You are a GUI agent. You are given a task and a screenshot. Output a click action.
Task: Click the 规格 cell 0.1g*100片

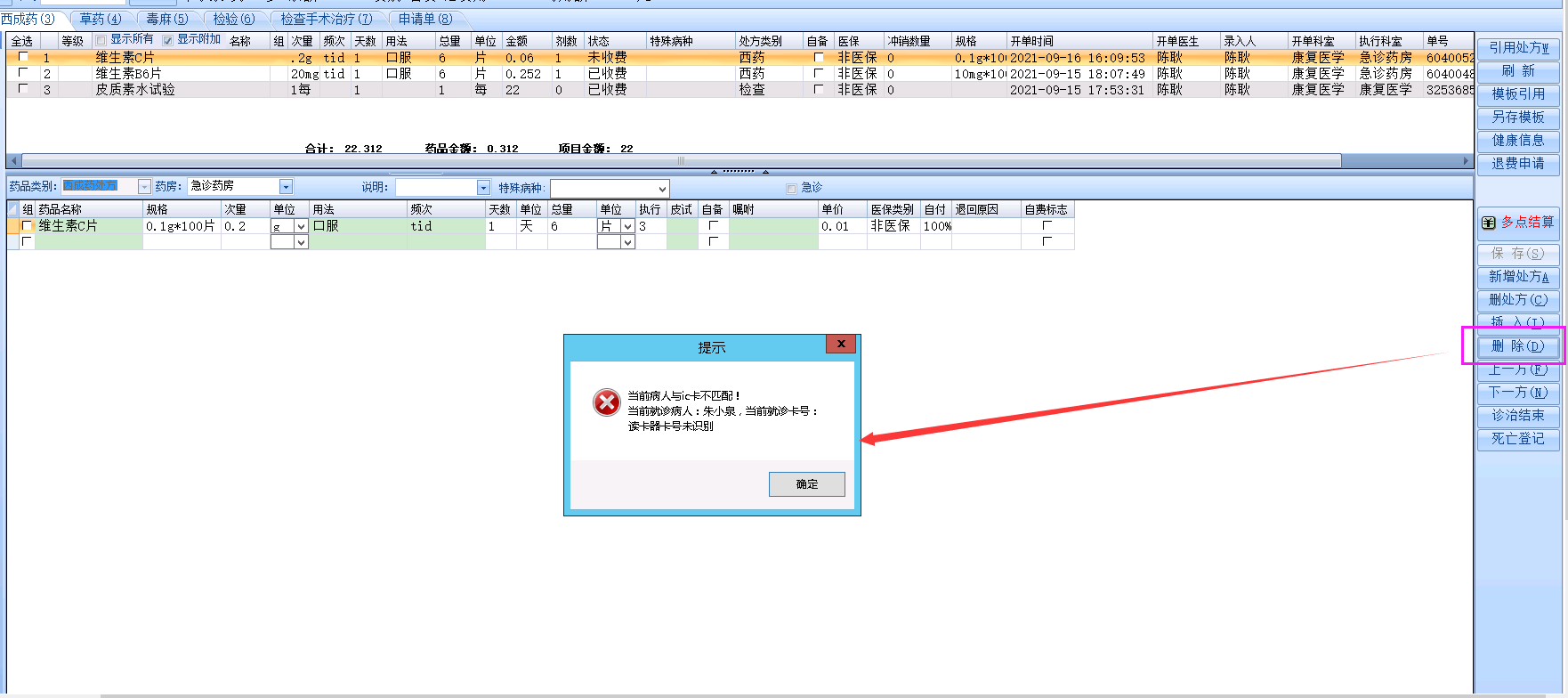tap(182, 226)
